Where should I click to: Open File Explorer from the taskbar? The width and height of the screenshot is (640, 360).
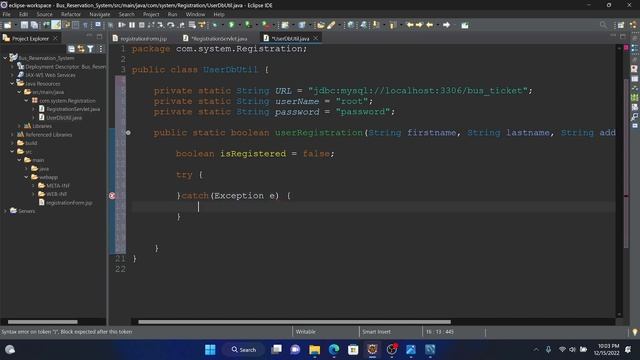(x=315, y=350)
